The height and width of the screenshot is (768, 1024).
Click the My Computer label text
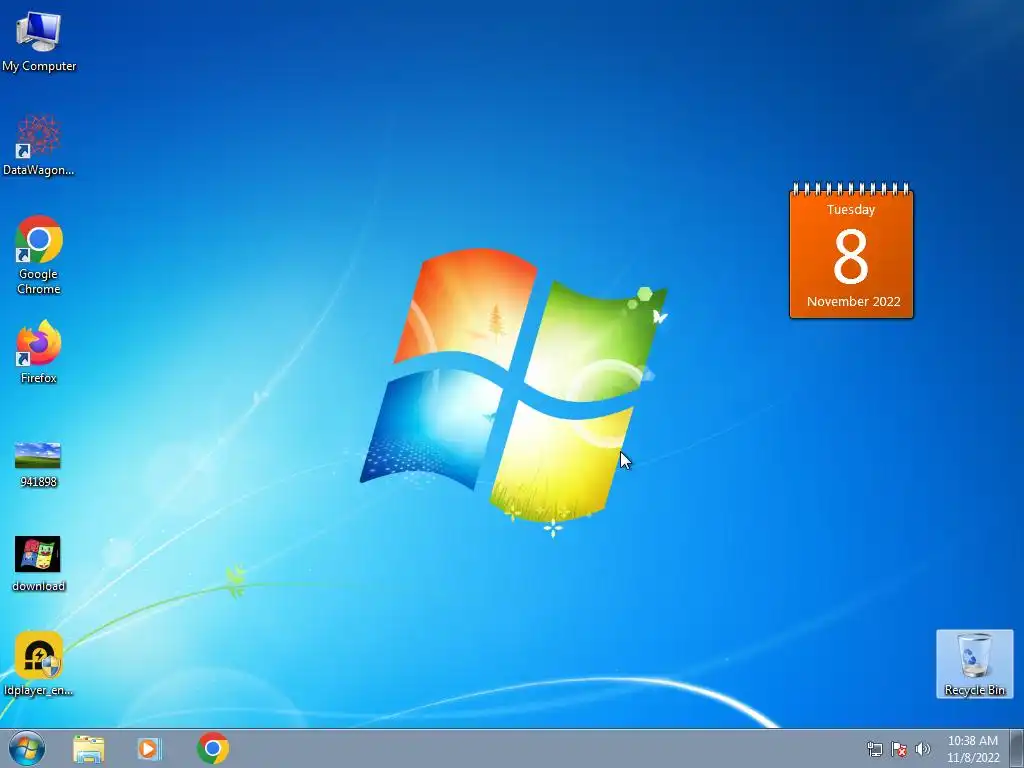39,66
